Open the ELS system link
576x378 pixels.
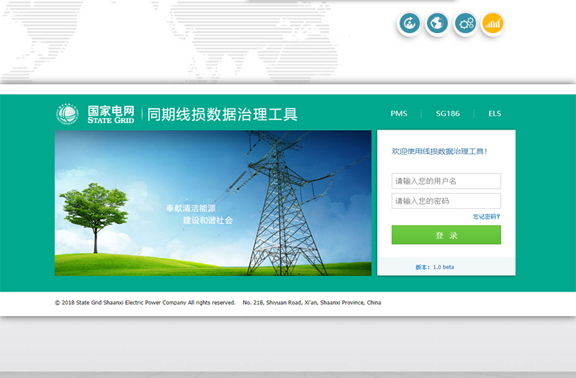click(x=495, y=114)
